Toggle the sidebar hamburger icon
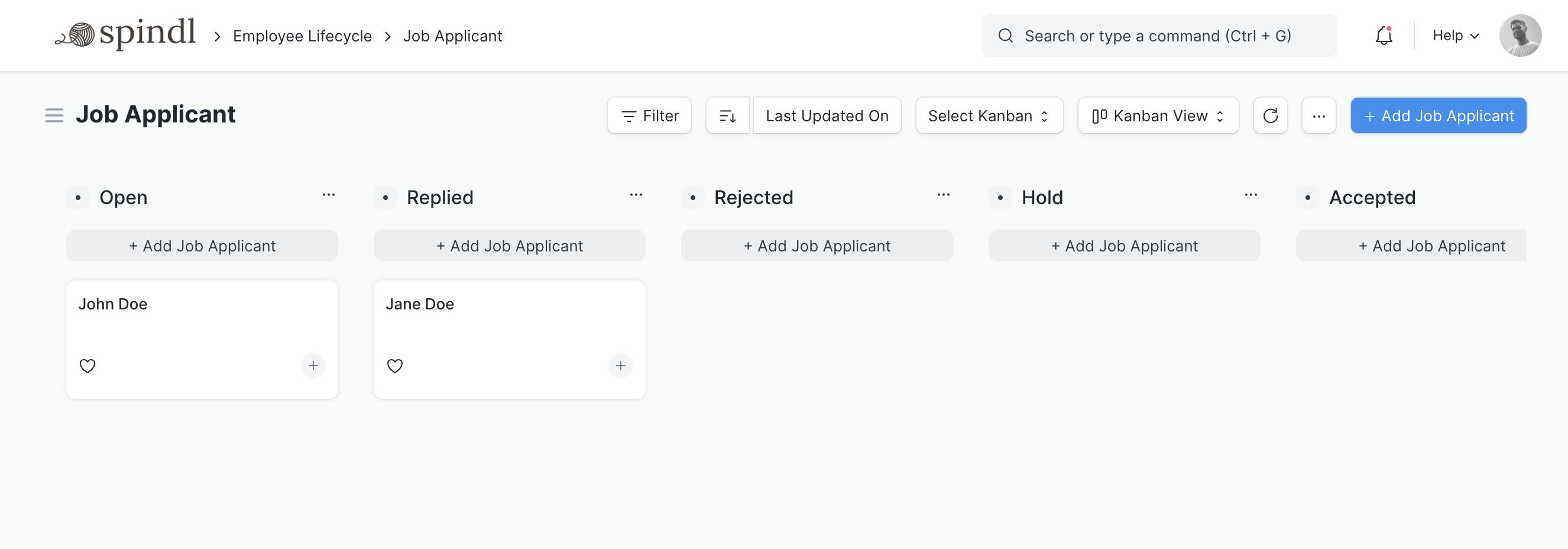Screen dimensions: 1568x549 click(54, 115)
